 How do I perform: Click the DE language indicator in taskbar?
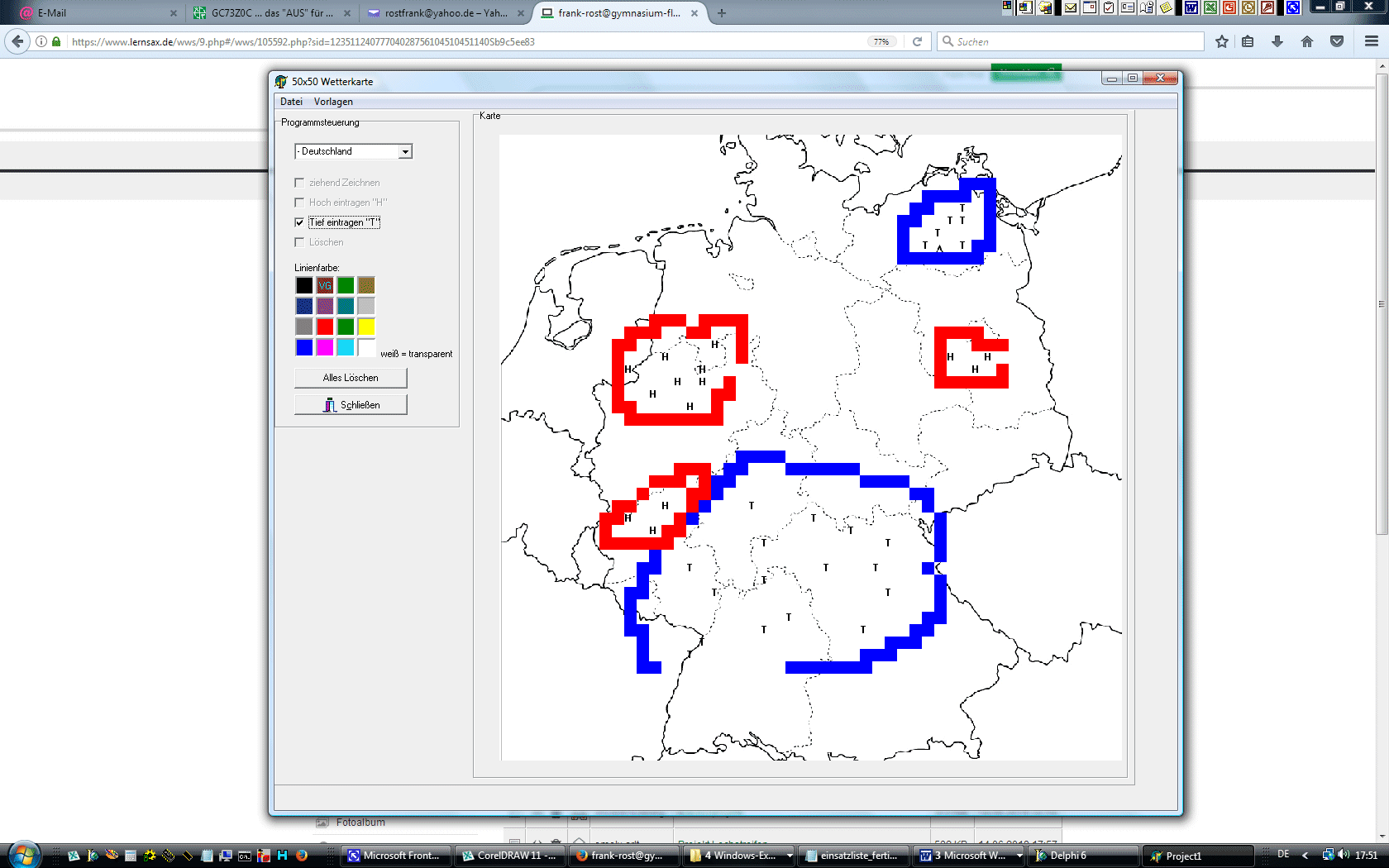click(1283, 854)
